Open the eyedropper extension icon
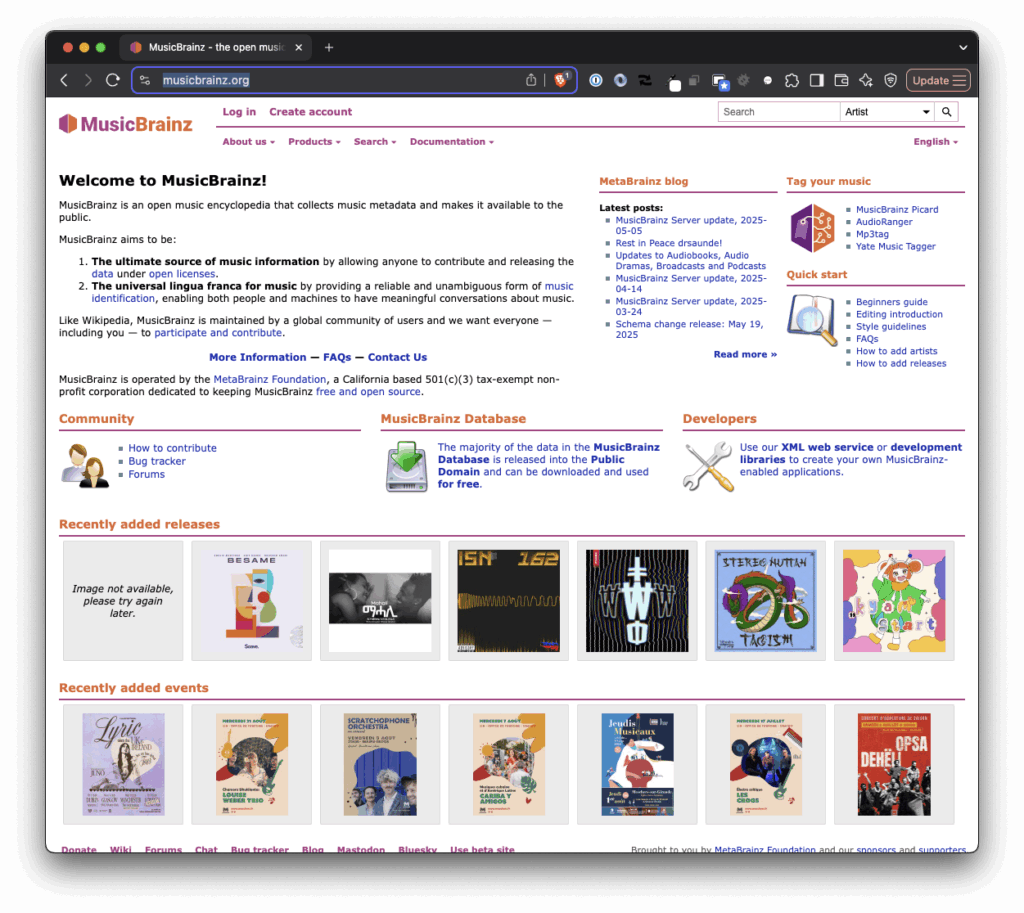 coord(673,82)
